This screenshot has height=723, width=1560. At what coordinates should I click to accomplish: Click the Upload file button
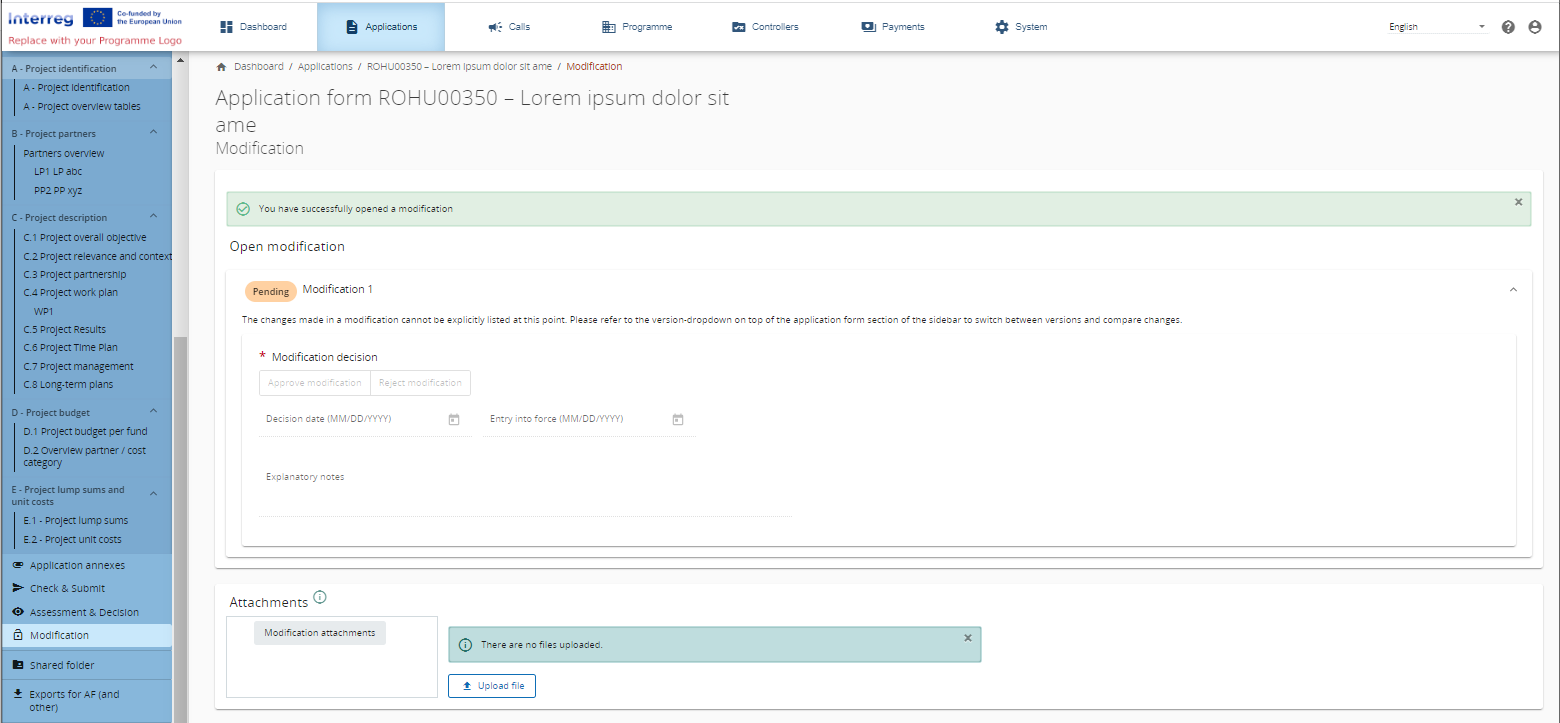click(x=492, y=686)
